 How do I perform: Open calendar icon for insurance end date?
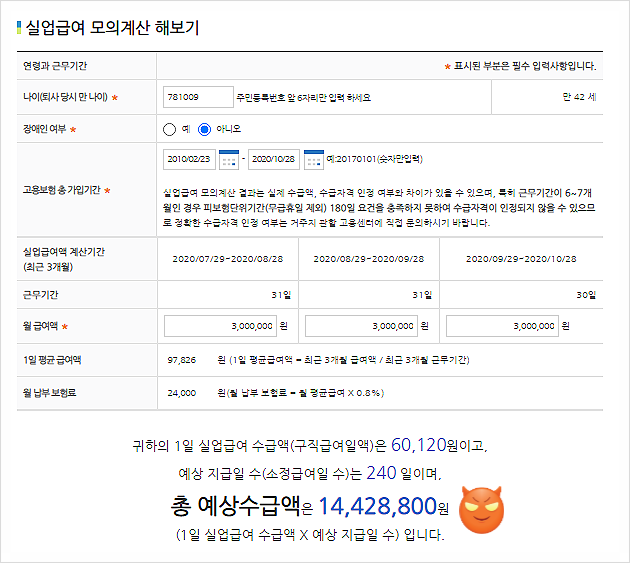tap(314, 160)
